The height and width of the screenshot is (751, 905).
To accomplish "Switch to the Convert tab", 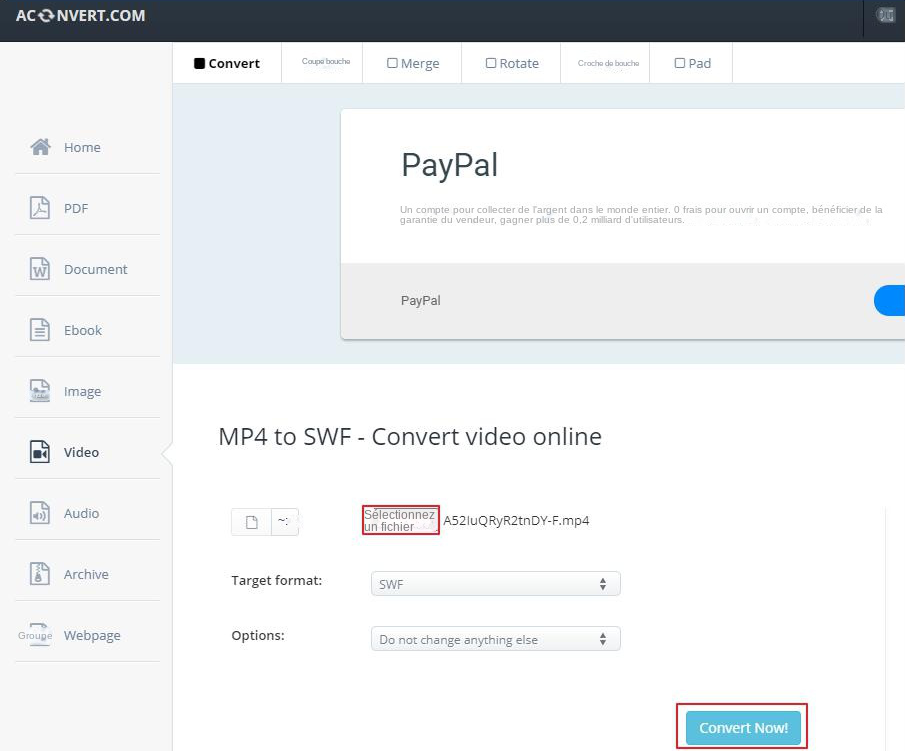I will pos(227,62).
